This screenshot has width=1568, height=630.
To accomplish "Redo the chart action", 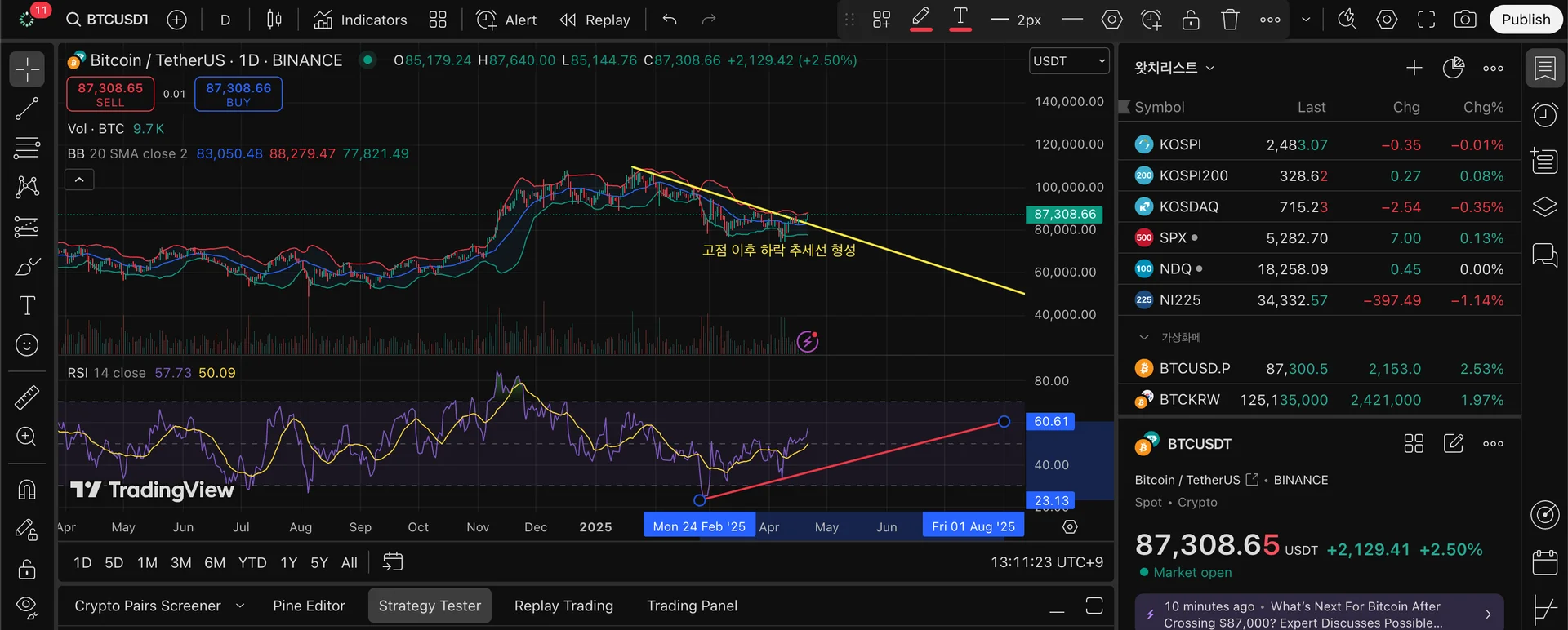I will point(709,20).
